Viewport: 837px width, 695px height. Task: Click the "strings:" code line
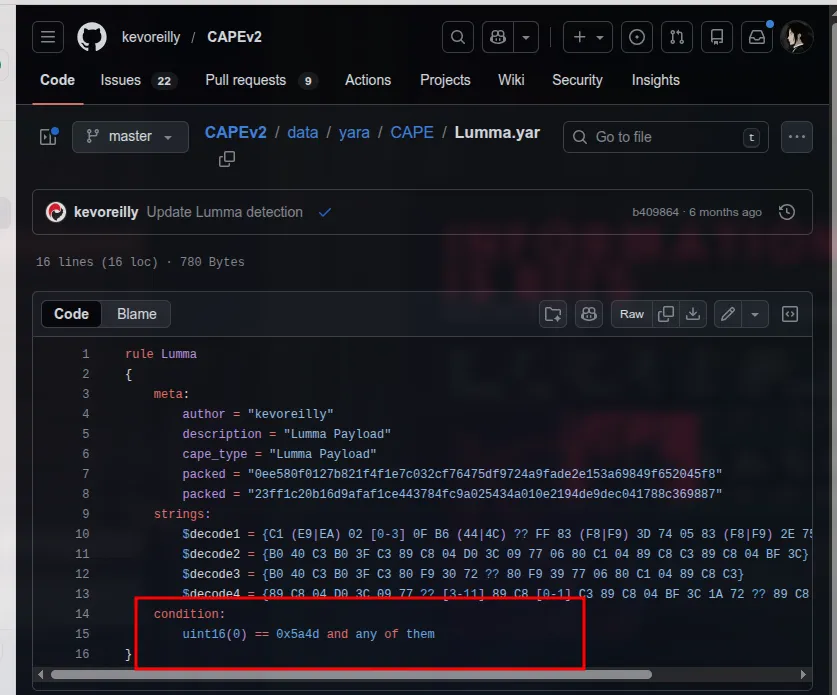pyautogui.click(x=182, y=514)
